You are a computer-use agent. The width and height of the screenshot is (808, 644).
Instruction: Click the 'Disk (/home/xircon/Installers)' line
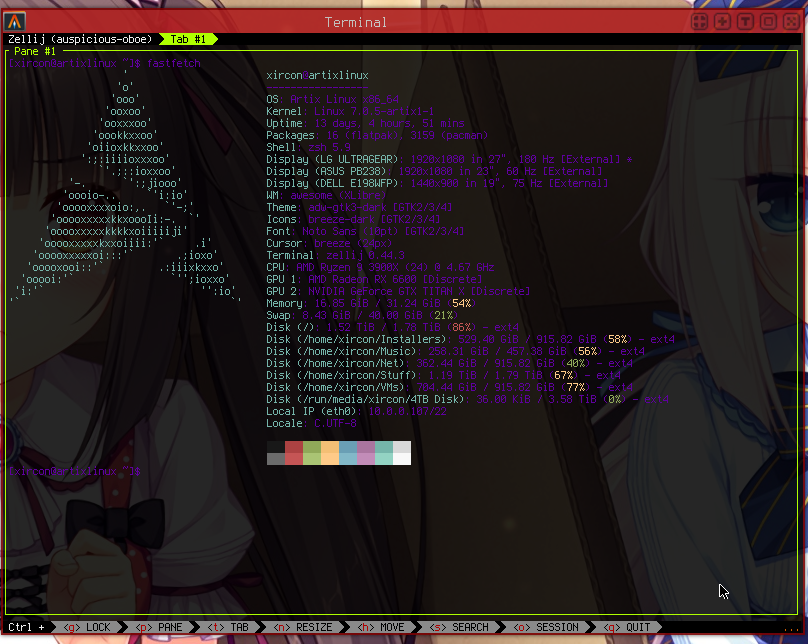tap(470, 339)
